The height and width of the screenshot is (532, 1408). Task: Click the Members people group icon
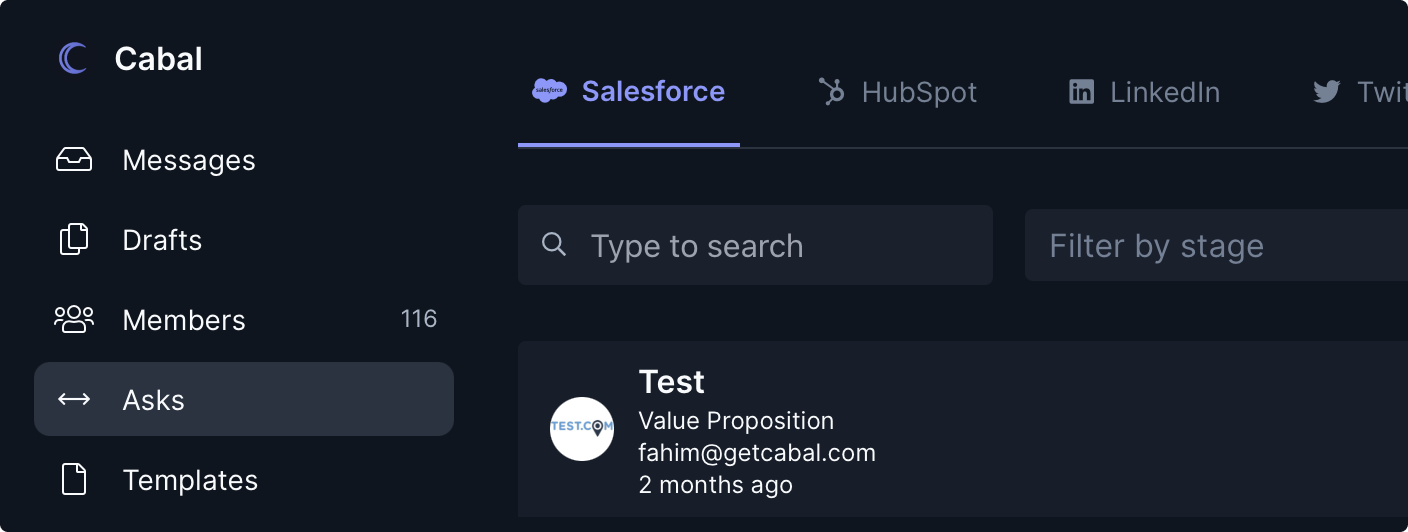(x=74, y=319)
